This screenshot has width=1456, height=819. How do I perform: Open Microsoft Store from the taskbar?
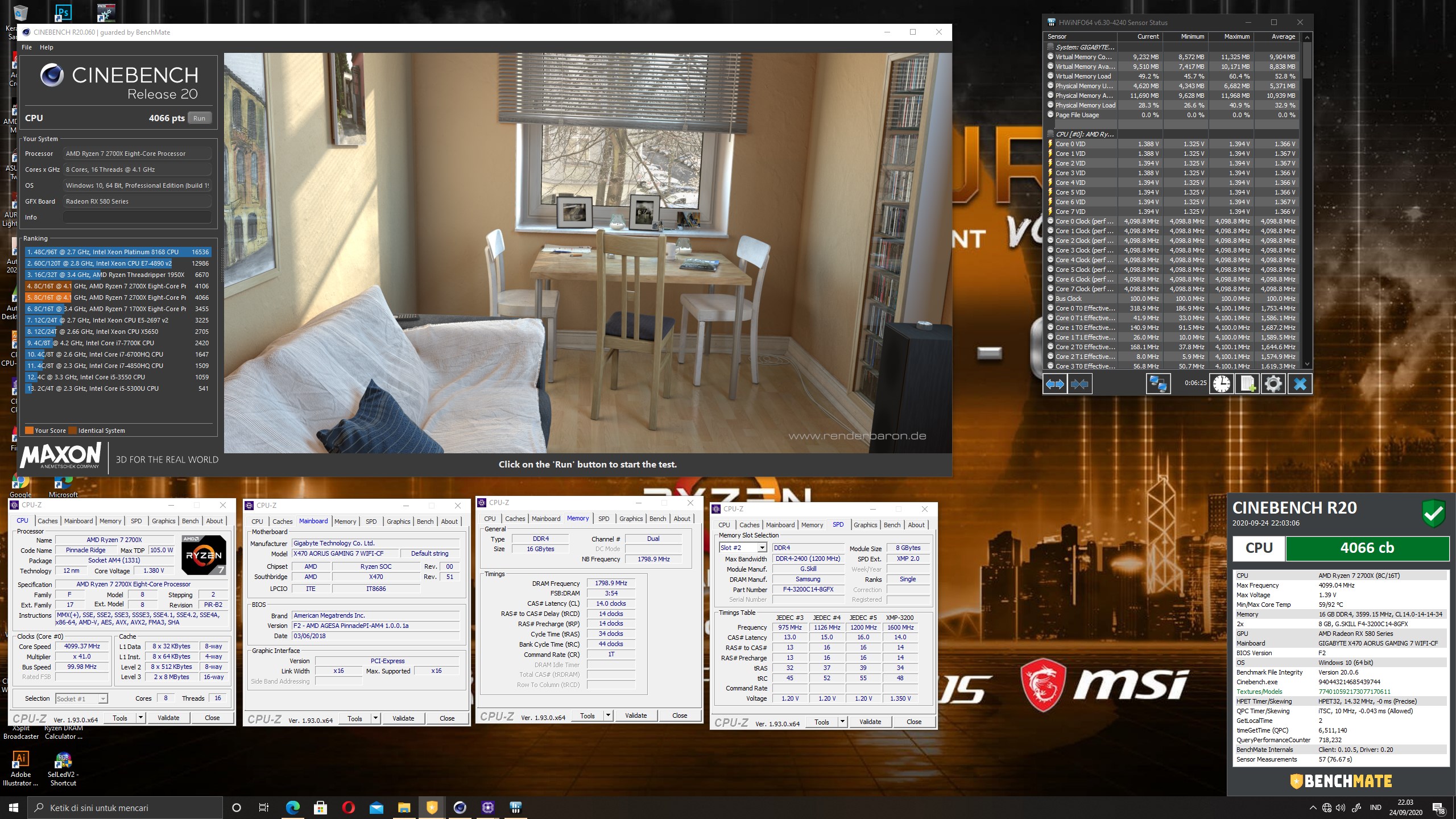click(320, 807)
